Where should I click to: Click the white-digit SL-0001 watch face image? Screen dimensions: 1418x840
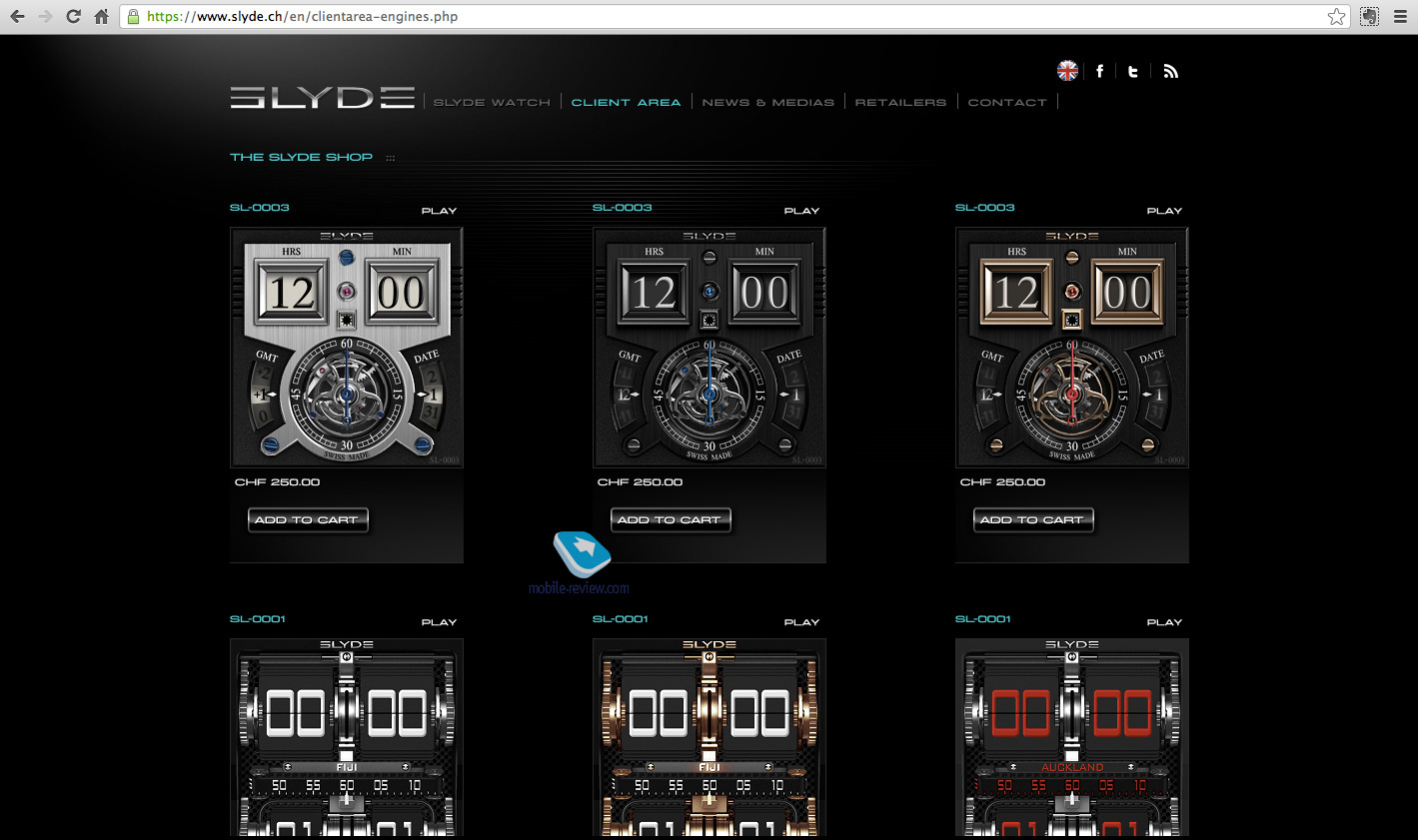tap(347, 737)
